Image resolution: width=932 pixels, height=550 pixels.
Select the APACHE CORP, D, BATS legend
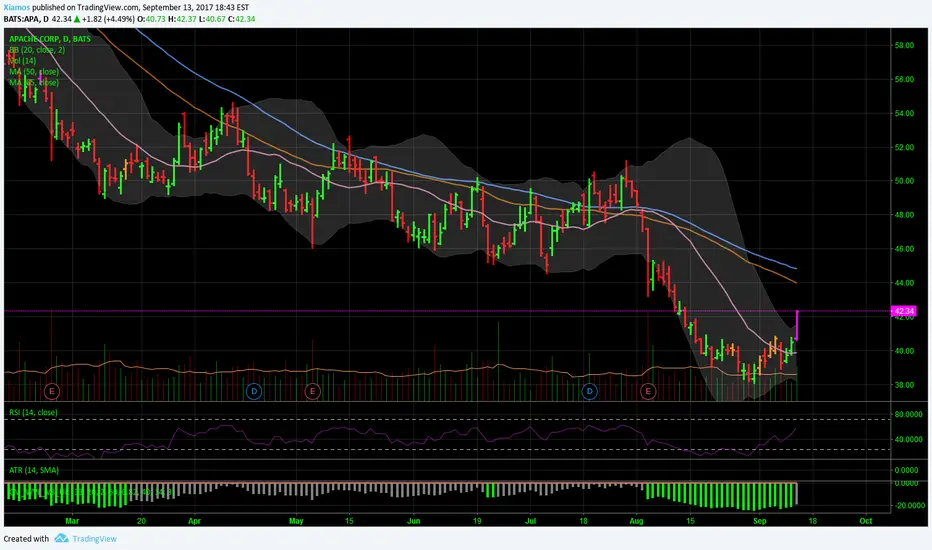(x=50, y=39)
